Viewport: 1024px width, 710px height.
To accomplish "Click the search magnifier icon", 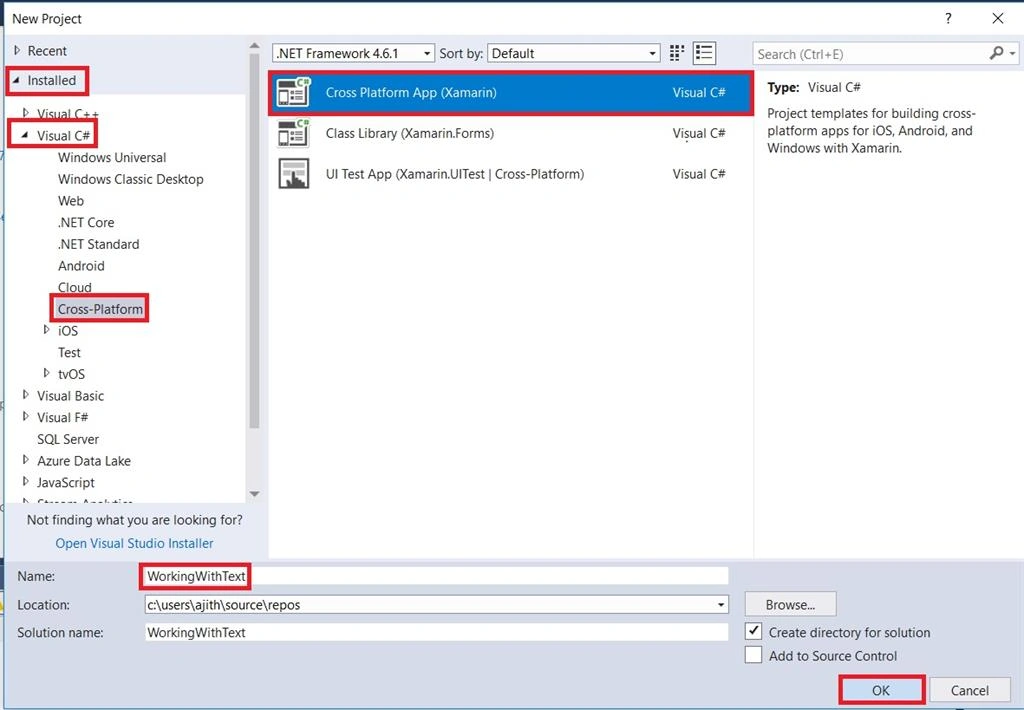I will (997, 53).
